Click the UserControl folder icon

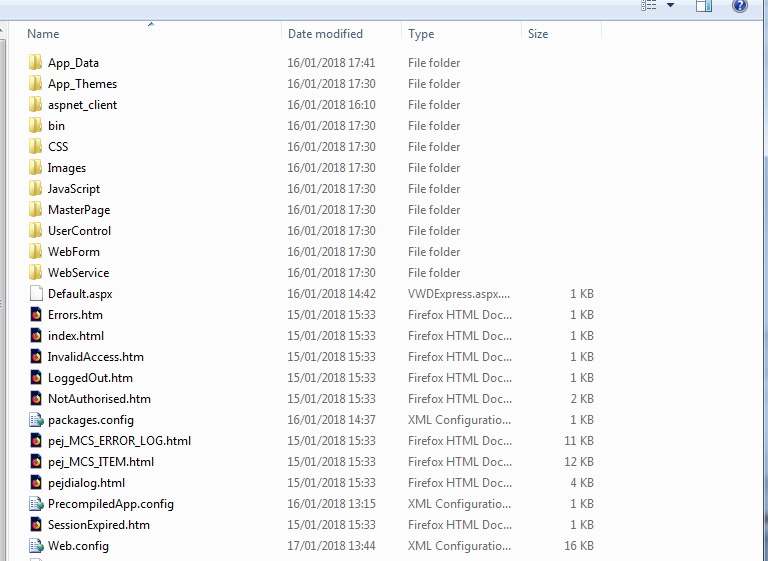(x=35, y=230)
